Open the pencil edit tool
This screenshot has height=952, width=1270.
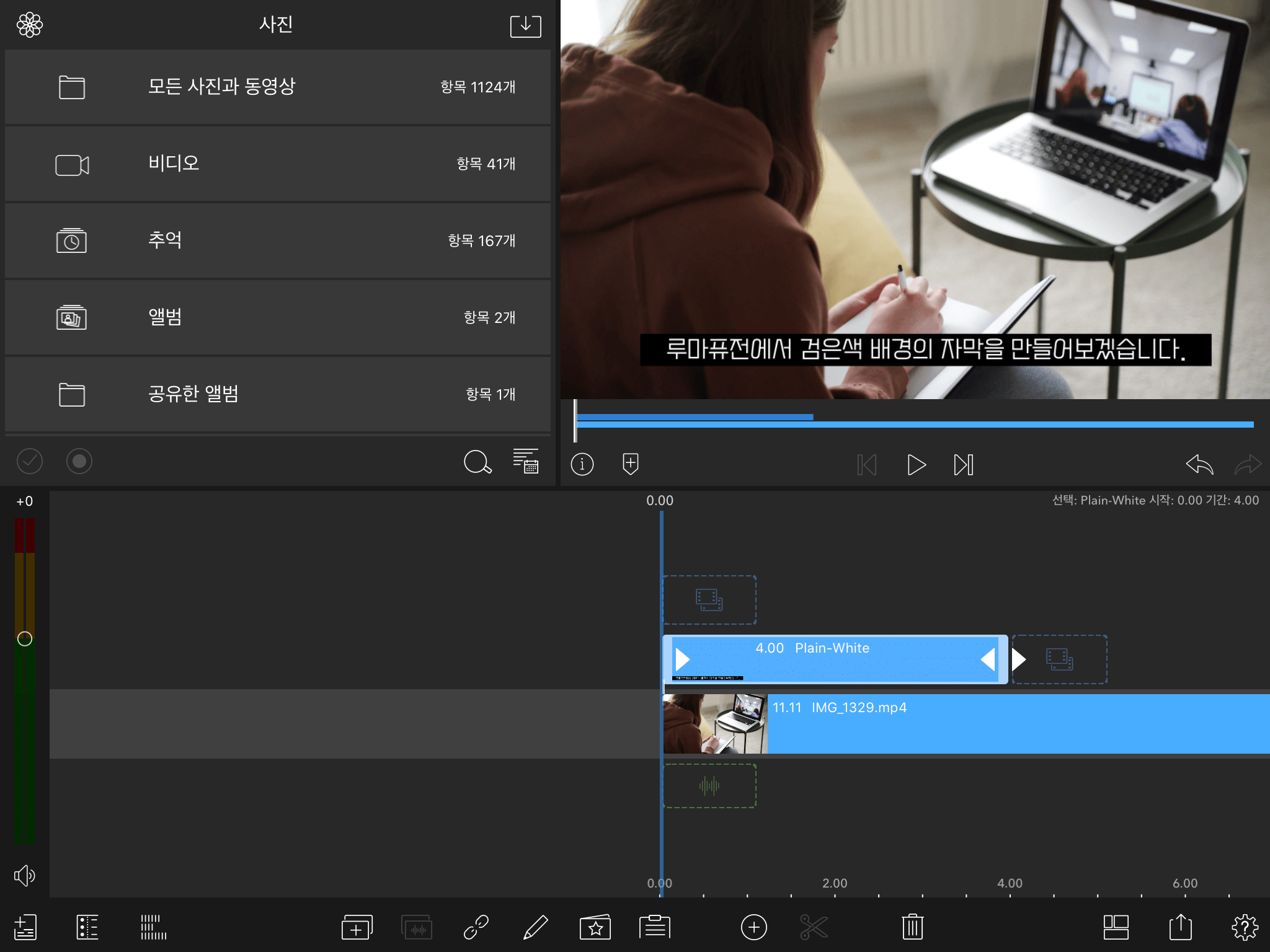[535, 927]
